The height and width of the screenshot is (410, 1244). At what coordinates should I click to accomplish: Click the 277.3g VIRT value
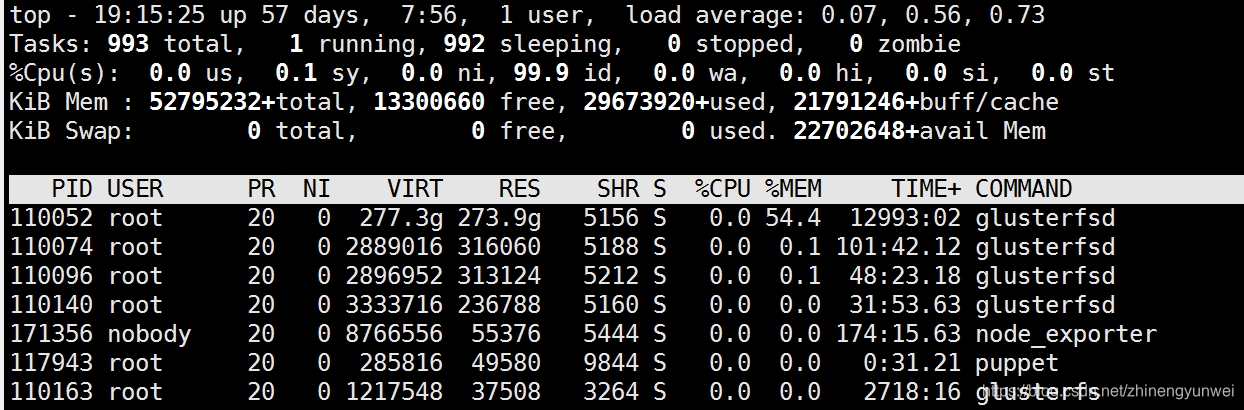401,218
